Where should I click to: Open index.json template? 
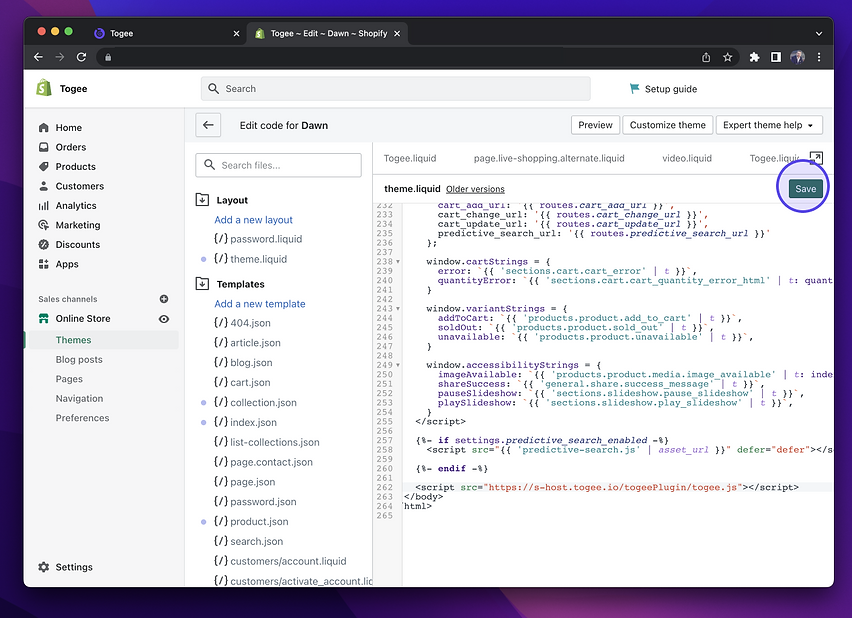click(245, 423)
